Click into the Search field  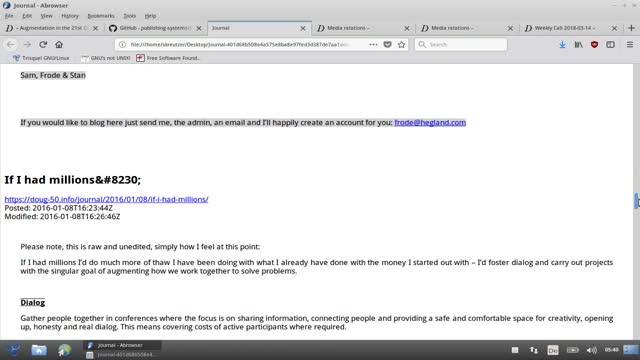[461, 44]
